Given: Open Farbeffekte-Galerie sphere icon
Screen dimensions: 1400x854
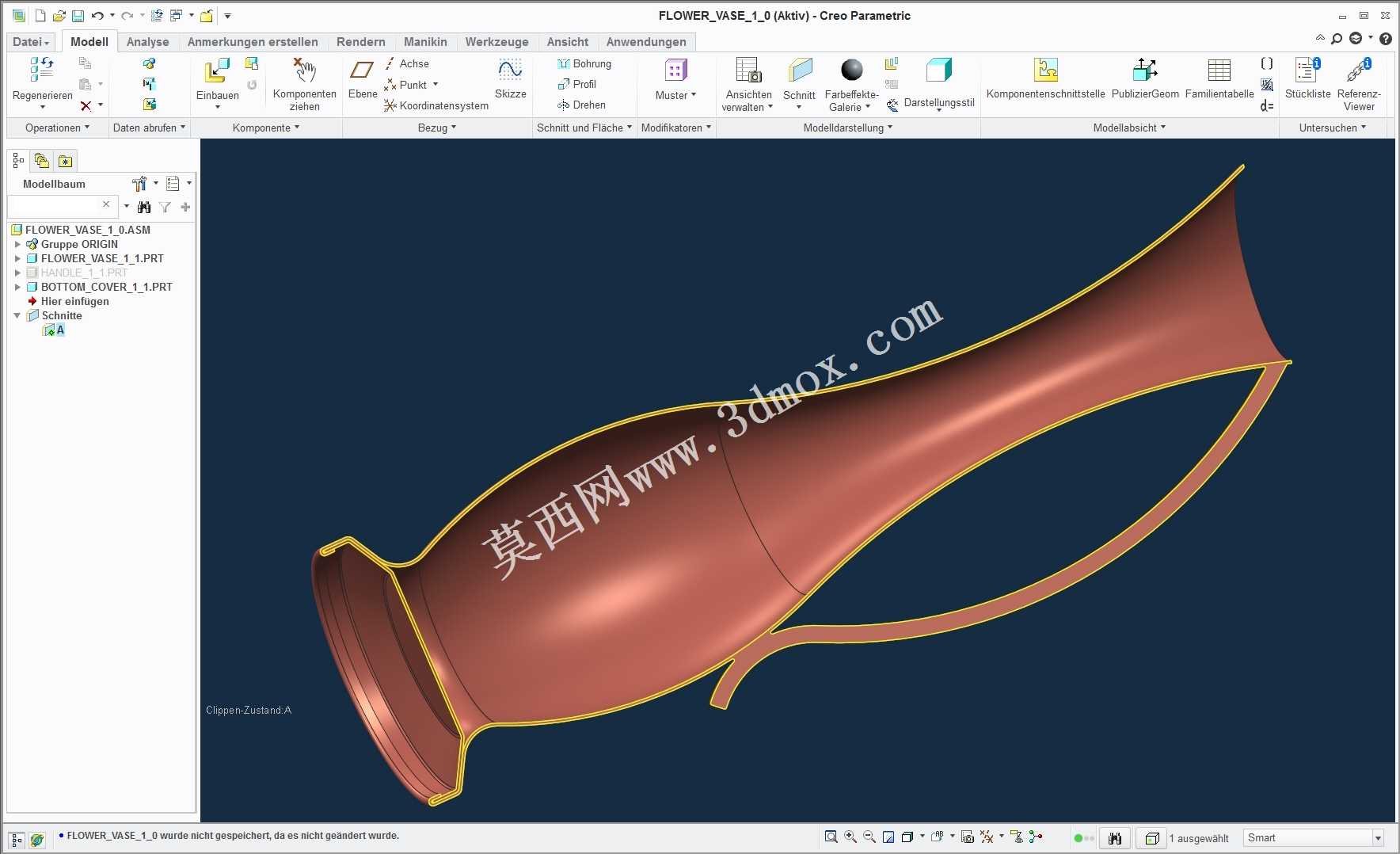Looking at the screenshot, I should pos(852,71).
